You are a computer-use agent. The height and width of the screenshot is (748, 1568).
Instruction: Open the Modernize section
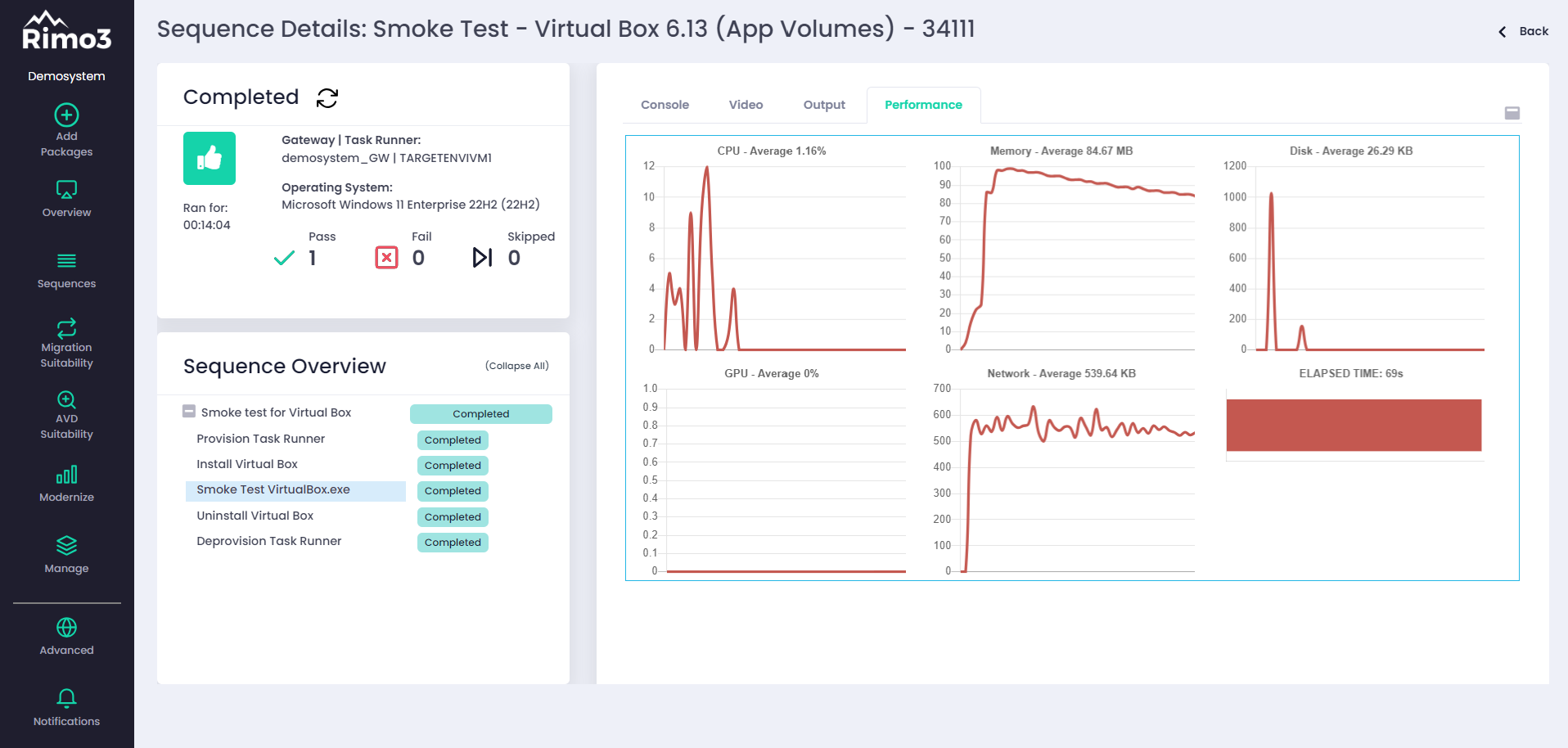(66, 484)
